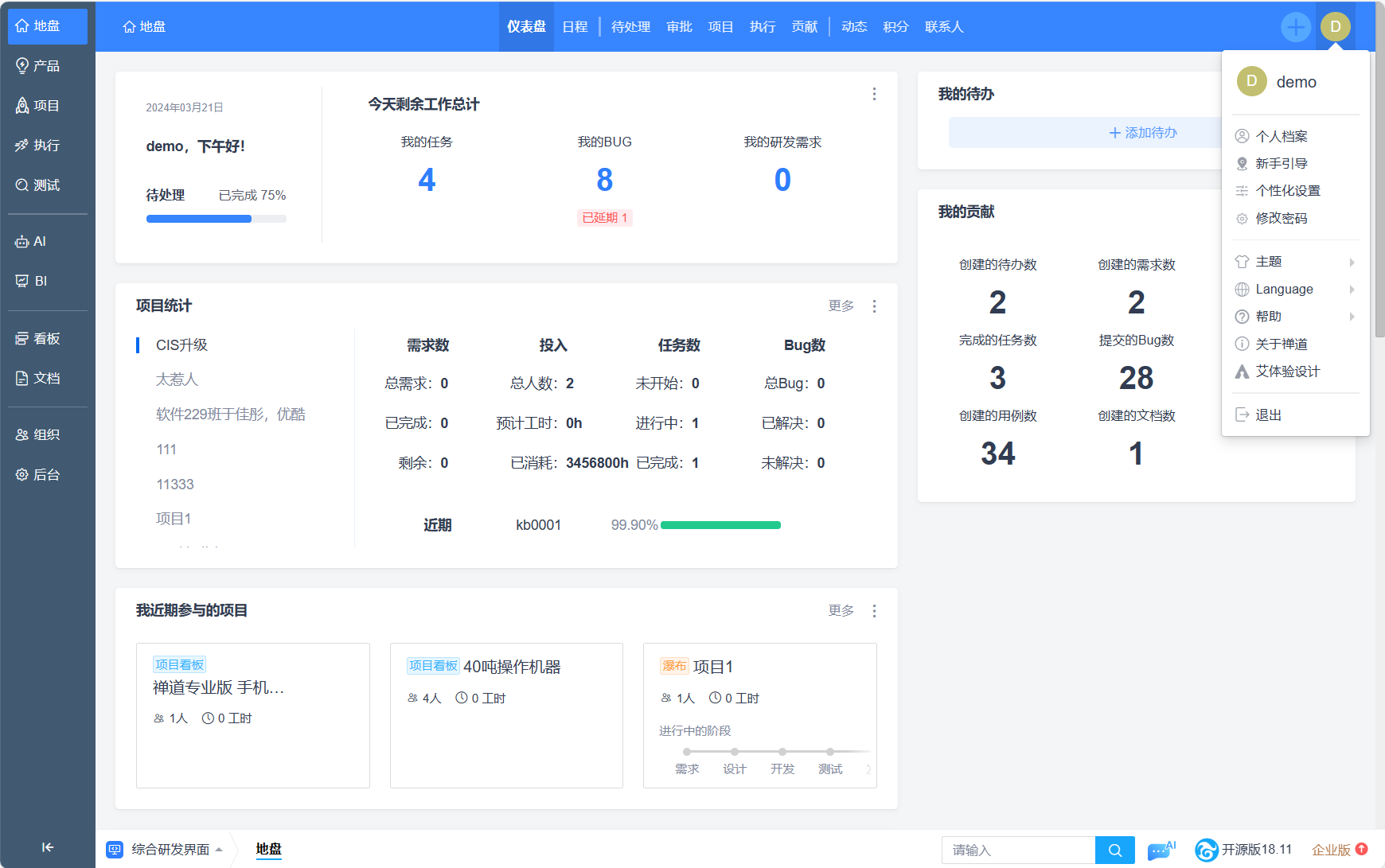Select 修改密码 from user menu
The image size is (1385, 868).
(x=1281, y=218)
